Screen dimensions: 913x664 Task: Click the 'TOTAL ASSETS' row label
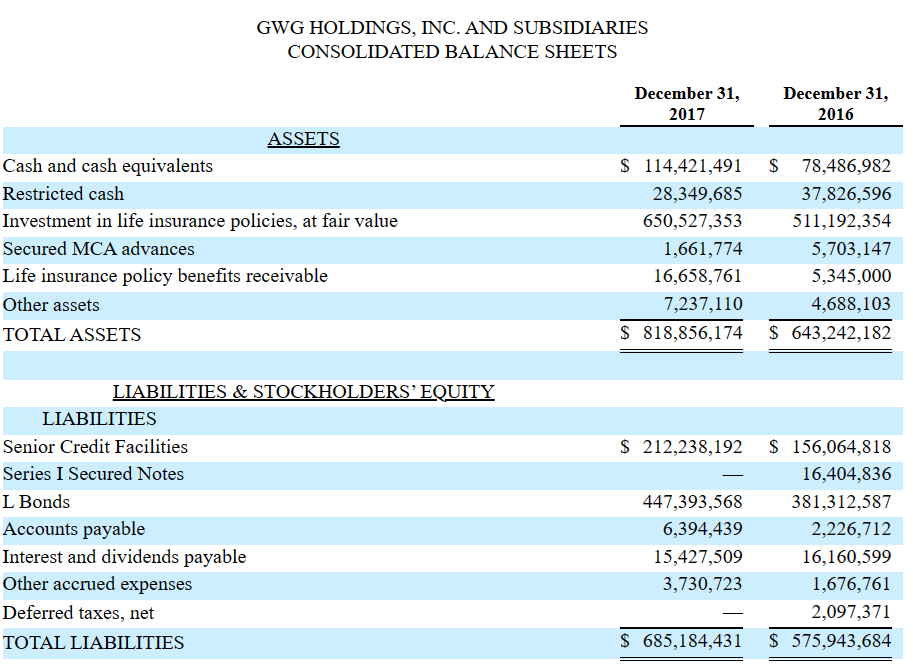coord(72,334)
